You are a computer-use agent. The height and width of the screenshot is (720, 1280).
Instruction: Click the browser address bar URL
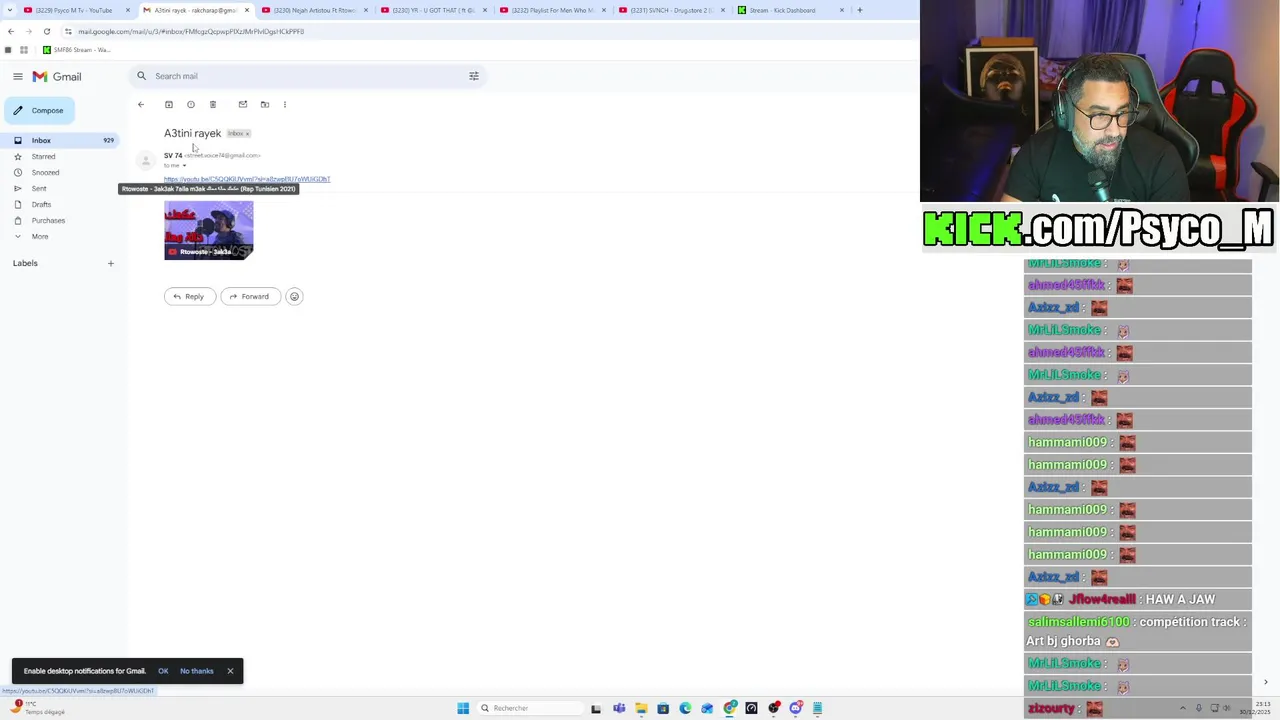click(191, 31)
